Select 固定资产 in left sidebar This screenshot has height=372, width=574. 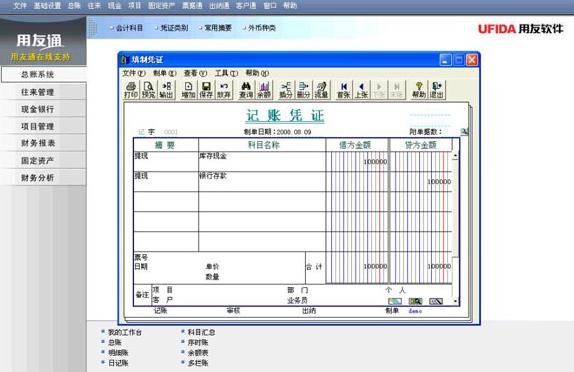click(44, 160)
